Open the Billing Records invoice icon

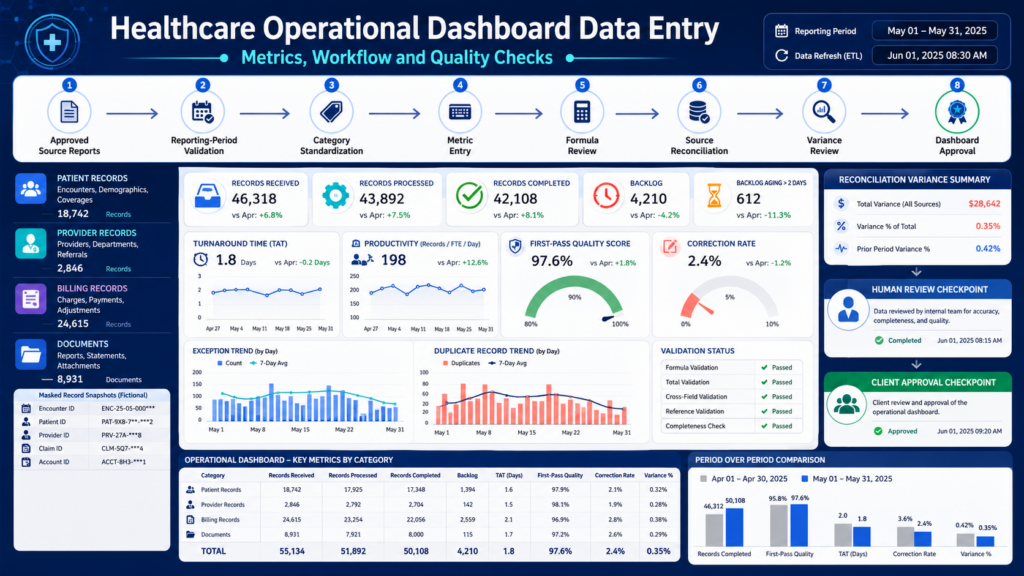coord(31,298)
